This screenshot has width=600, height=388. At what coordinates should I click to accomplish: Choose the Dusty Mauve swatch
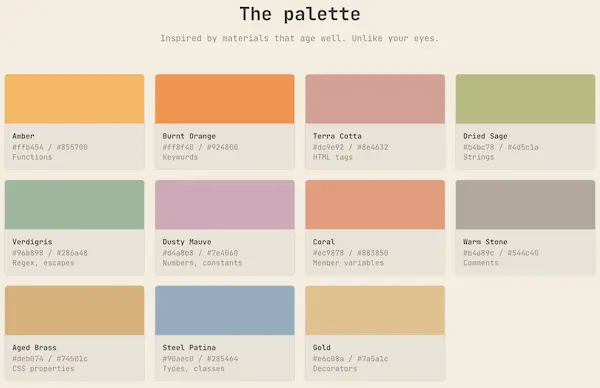225,205
